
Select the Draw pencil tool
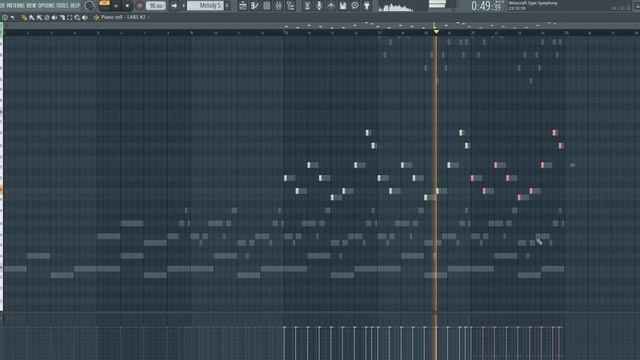point(24,18)
